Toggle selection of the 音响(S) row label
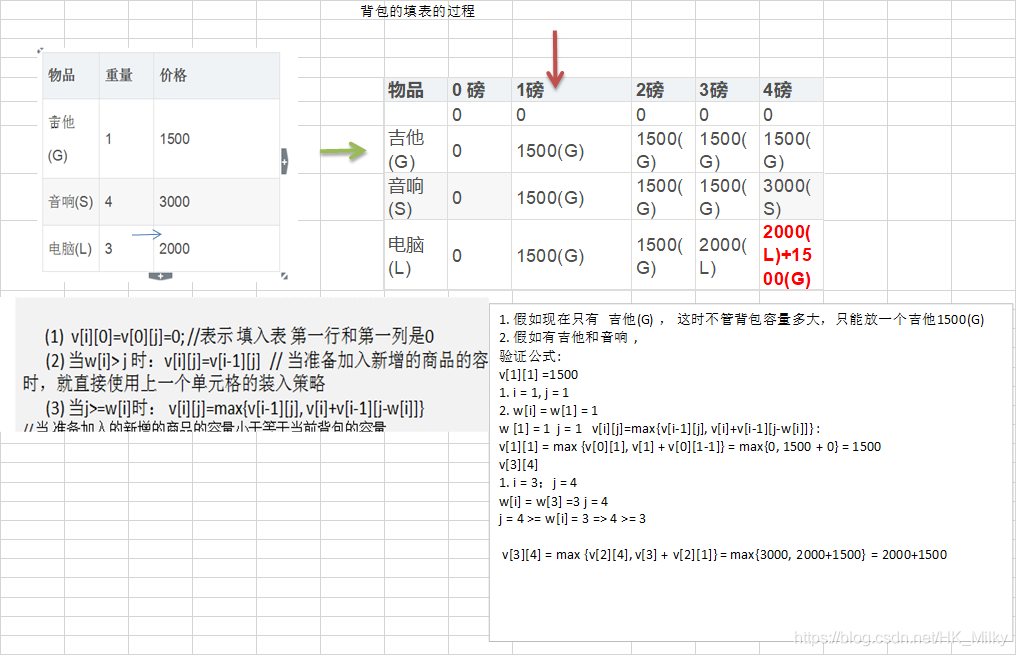 405,197
